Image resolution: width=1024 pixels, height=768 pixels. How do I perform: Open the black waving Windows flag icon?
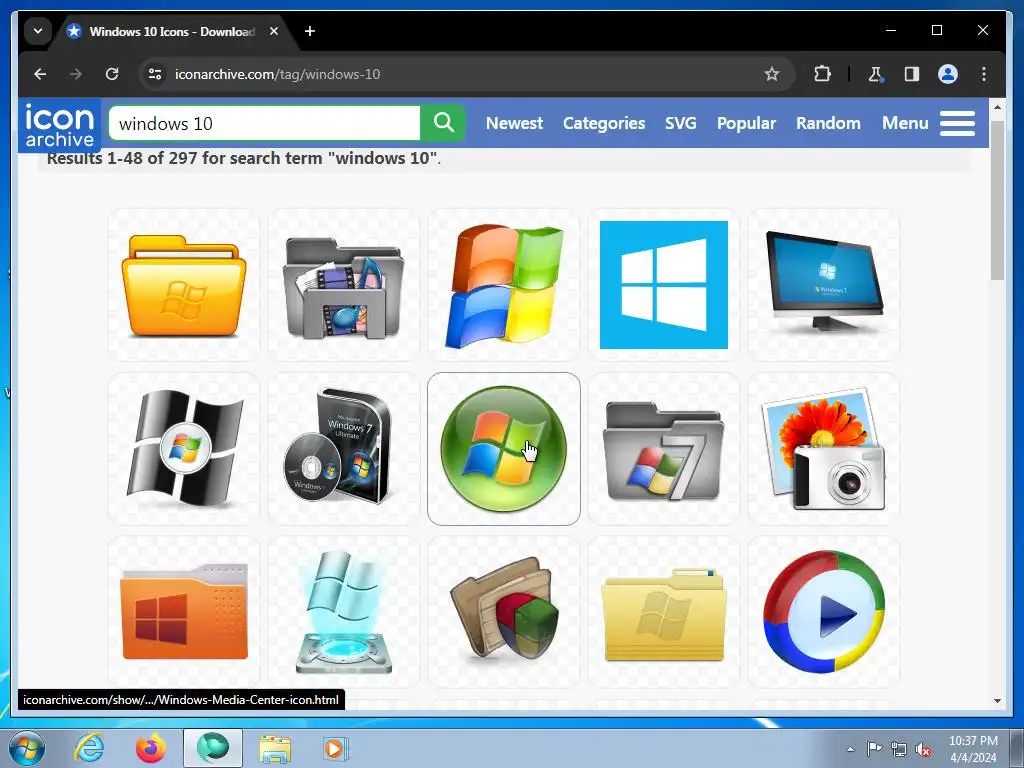click(184, 449)
